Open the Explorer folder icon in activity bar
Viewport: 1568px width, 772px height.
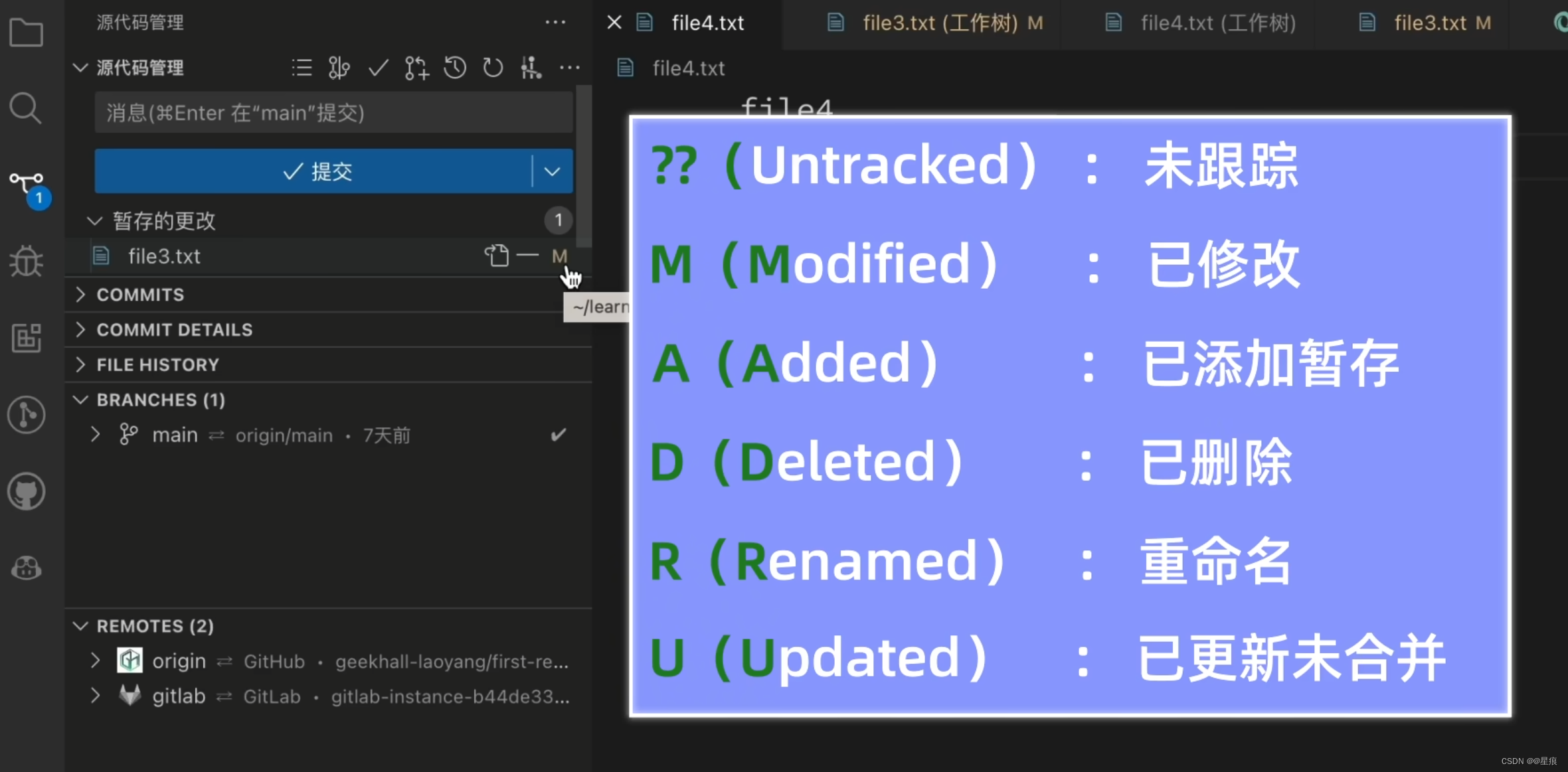(x=27, y=32)
